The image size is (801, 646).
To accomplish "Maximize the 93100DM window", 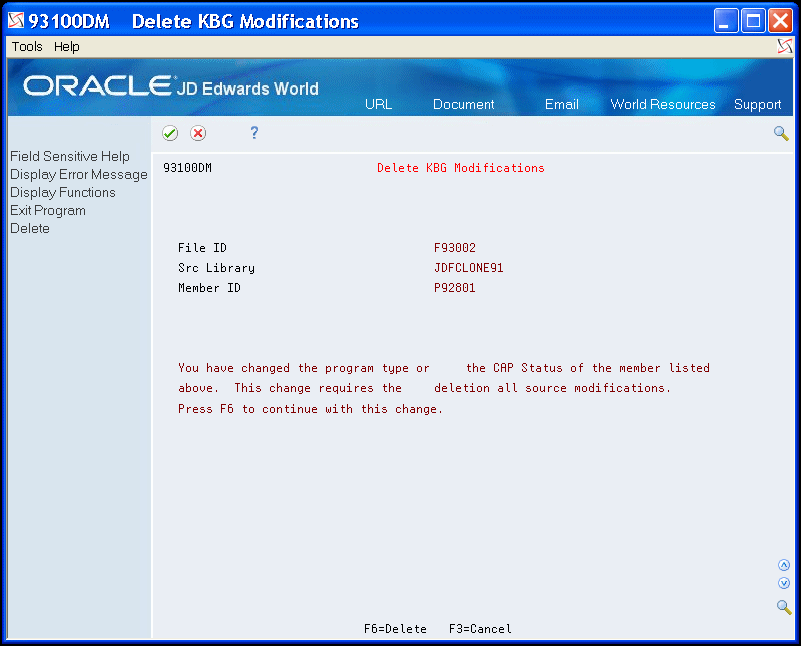I will tap(753, 21).
